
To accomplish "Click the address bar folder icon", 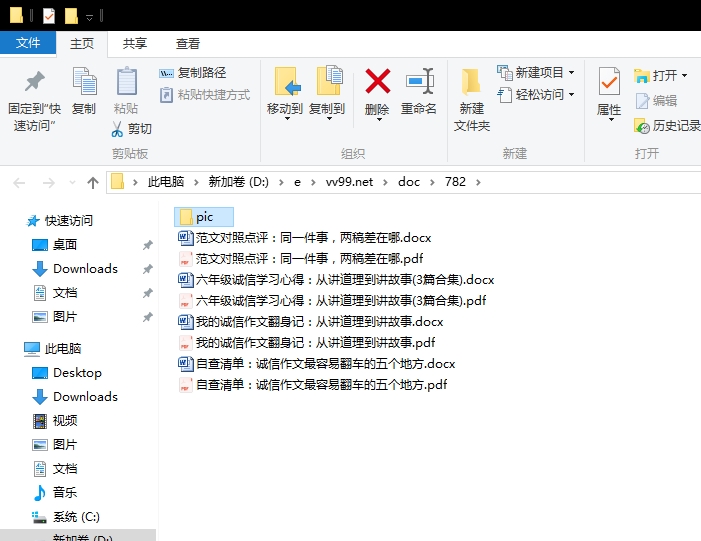I will pos(117,182).
